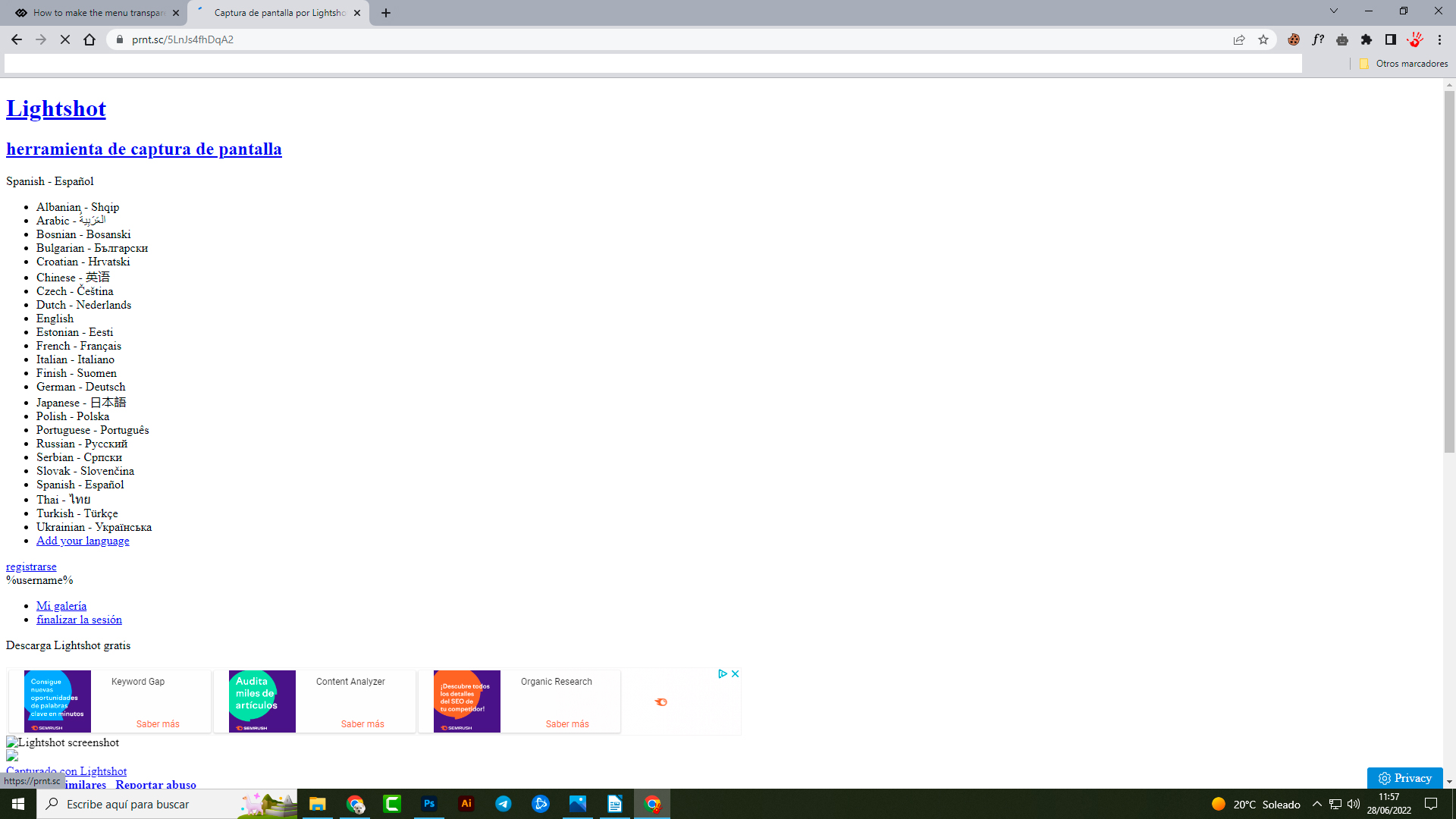The width and height of the screenshot is (1456, 819).
Task: Select 'French - Français' language
Action: tap(79, 346)
